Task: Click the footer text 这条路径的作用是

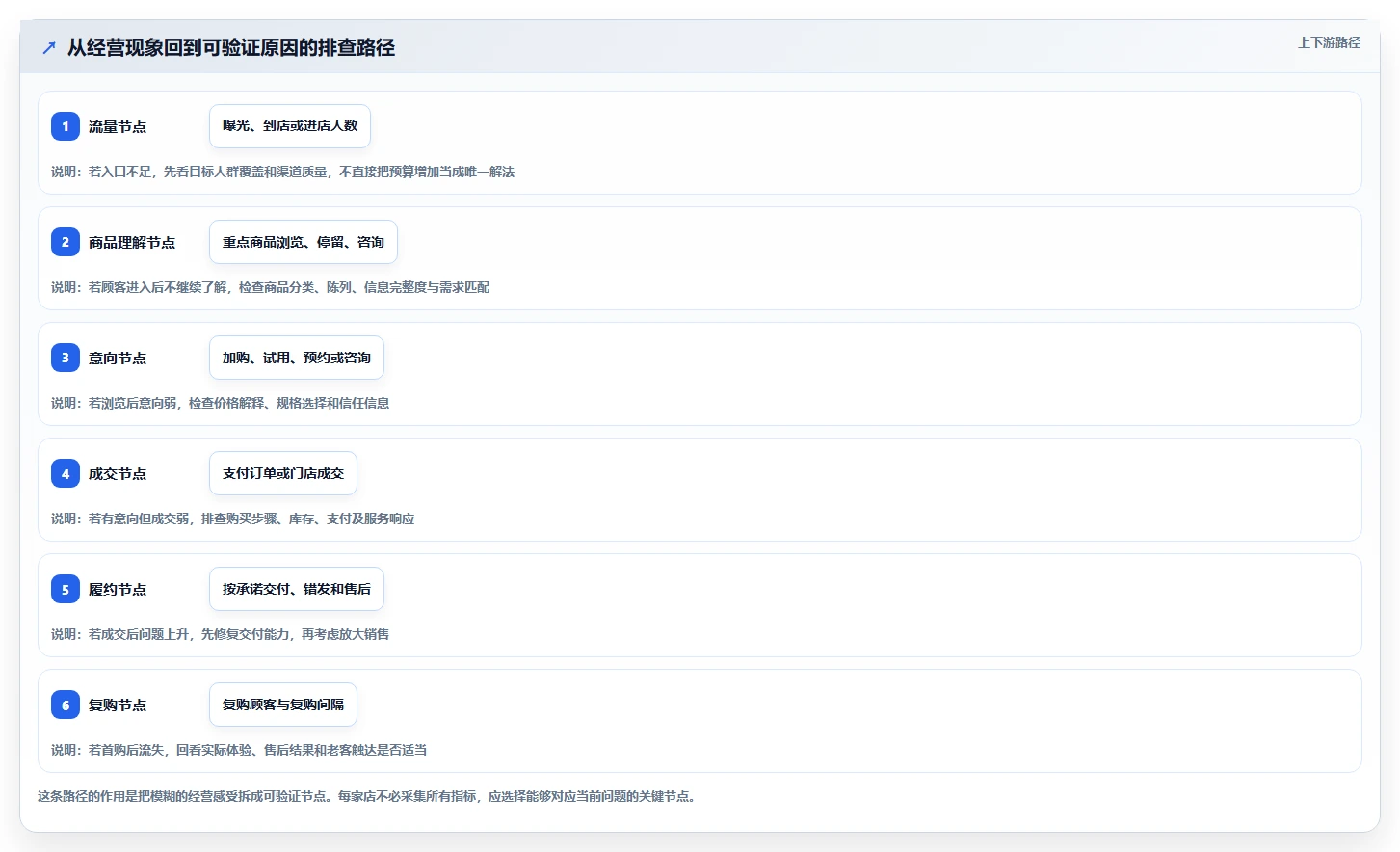Action: pyautogui.click(x=368, y=796)
